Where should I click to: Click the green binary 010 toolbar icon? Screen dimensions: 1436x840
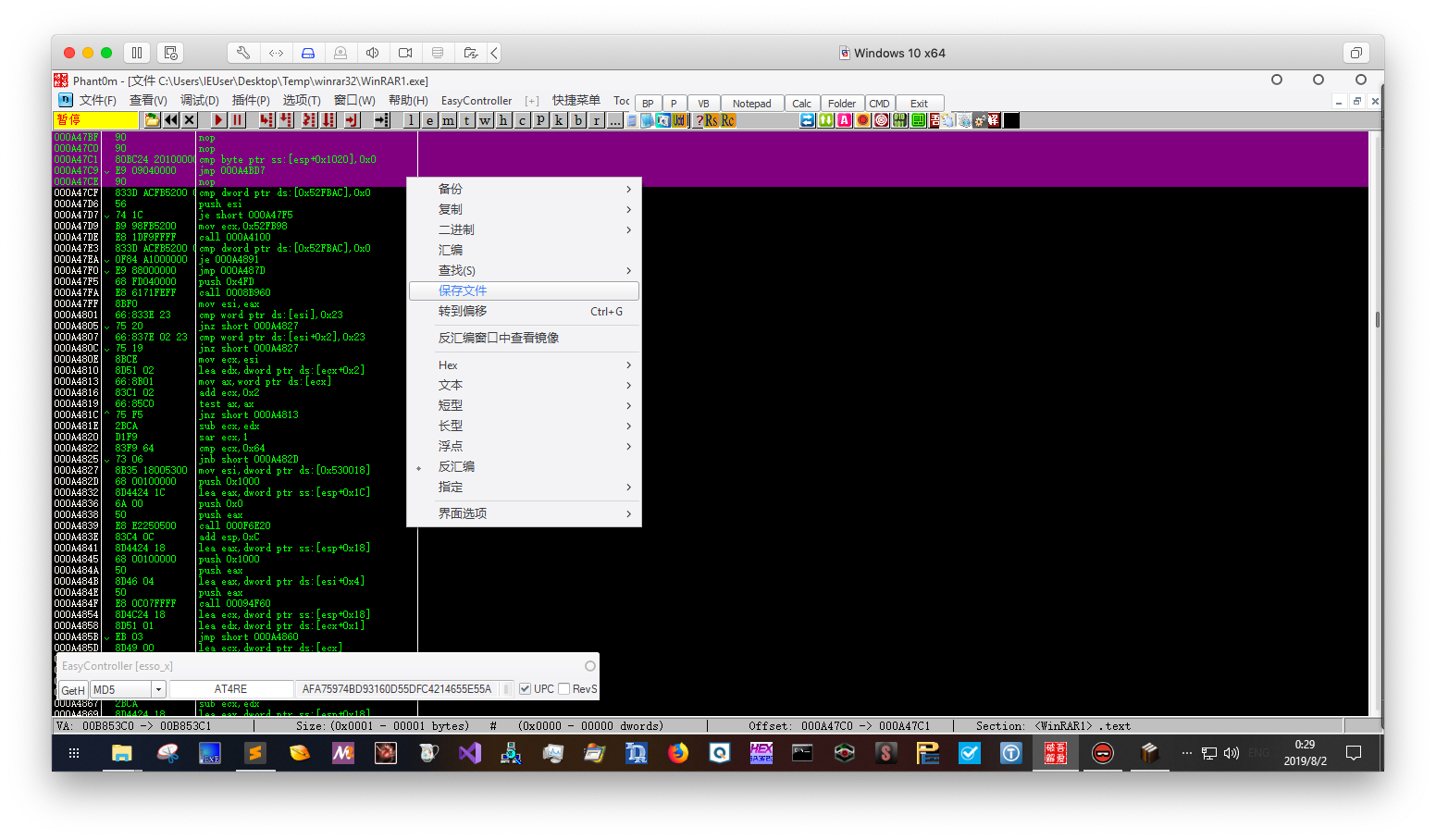tap(899, 120)
